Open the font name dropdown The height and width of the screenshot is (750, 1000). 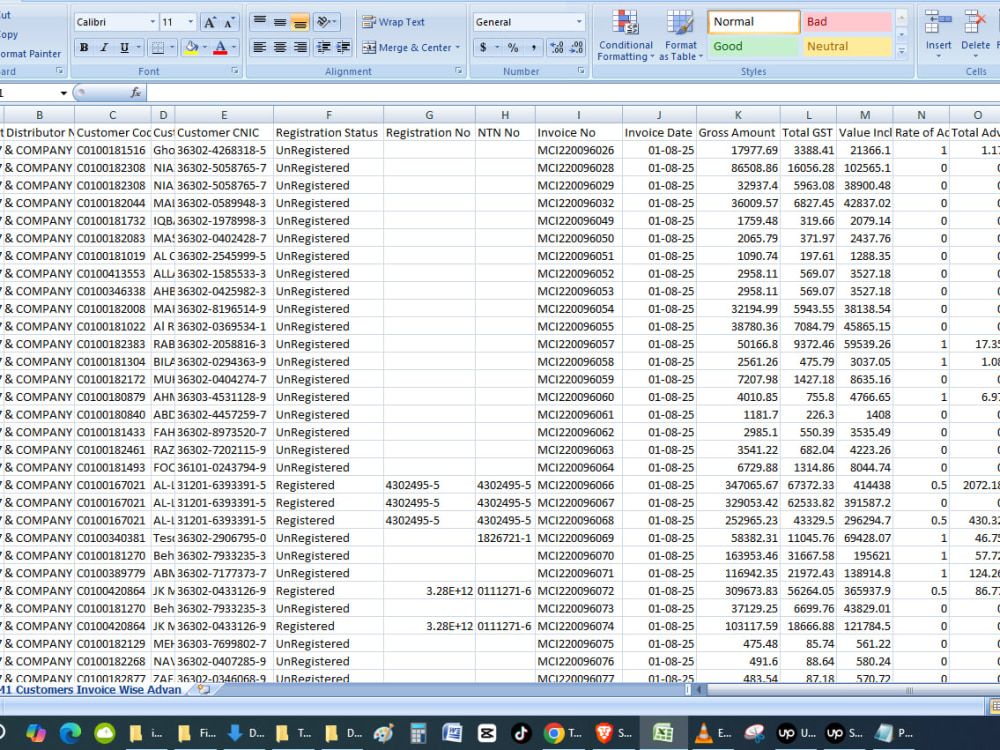pyautogui.click(x=152, y=22)
